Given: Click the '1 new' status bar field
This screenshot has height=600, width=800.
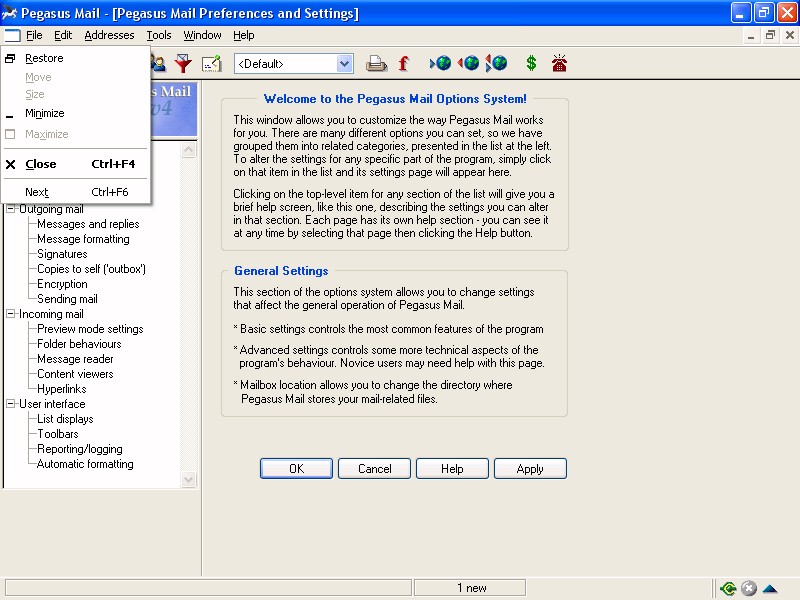Looking at the screenshot, I should click(470, 588).
